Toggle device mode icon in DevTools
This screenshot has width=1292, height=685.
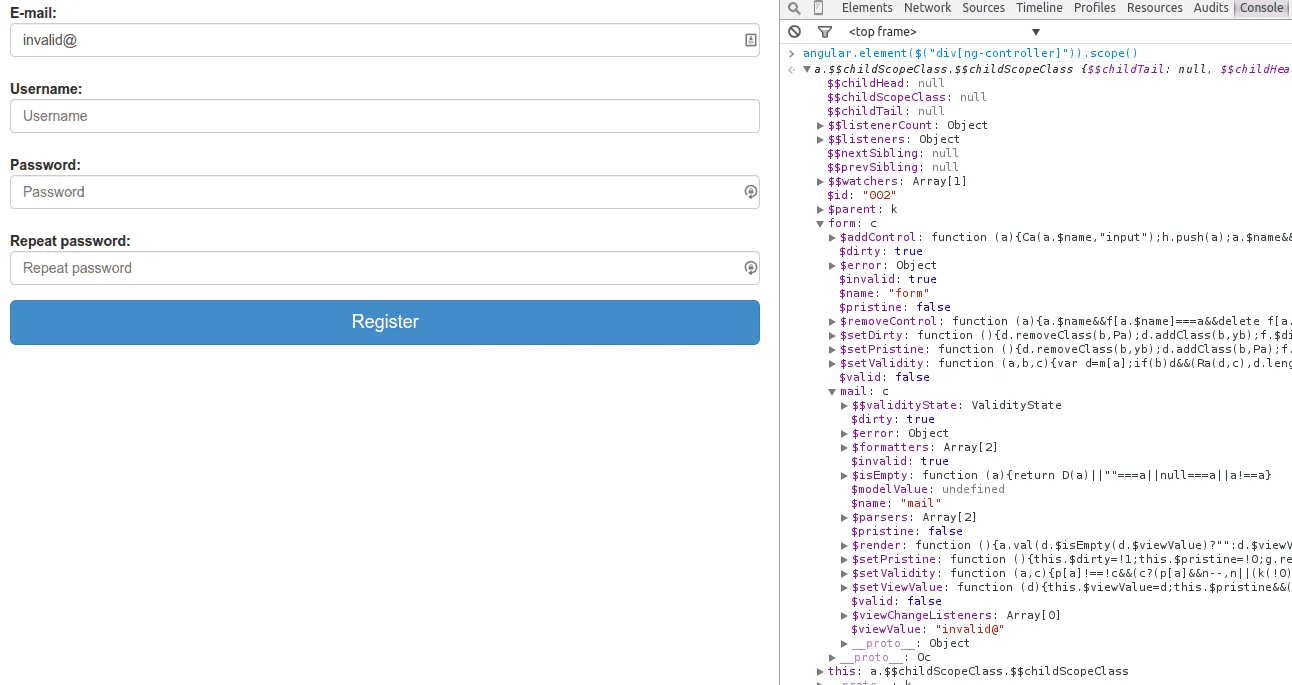(819, 8)
